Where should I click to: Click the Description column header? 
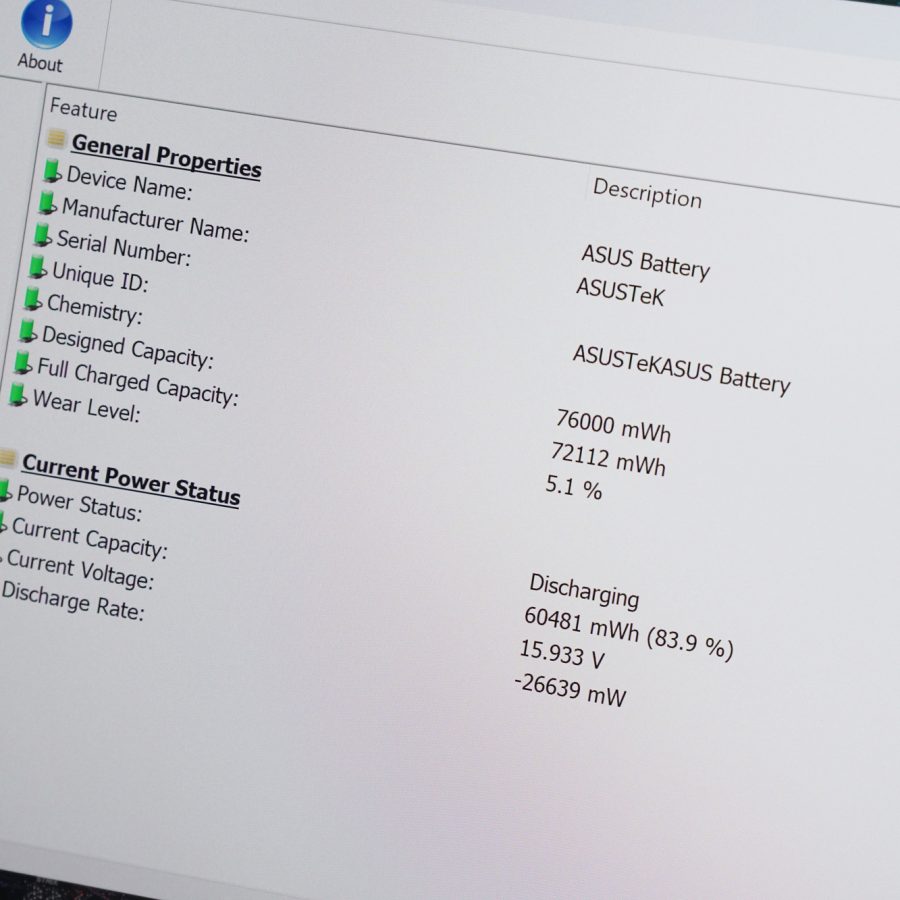click(x=647, y=193)
